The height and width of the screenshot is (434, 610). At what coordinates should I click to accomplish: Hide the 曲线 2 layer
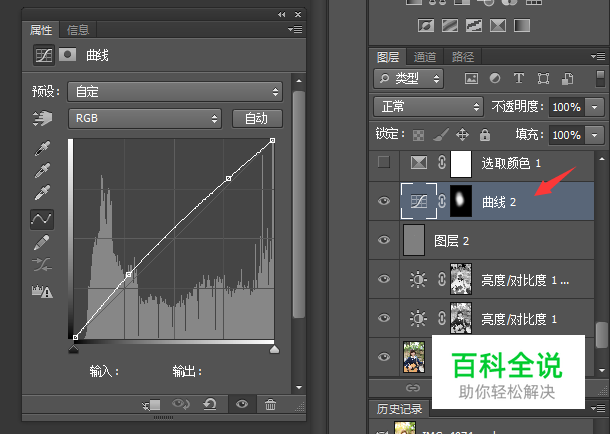[x=384, y=201]
